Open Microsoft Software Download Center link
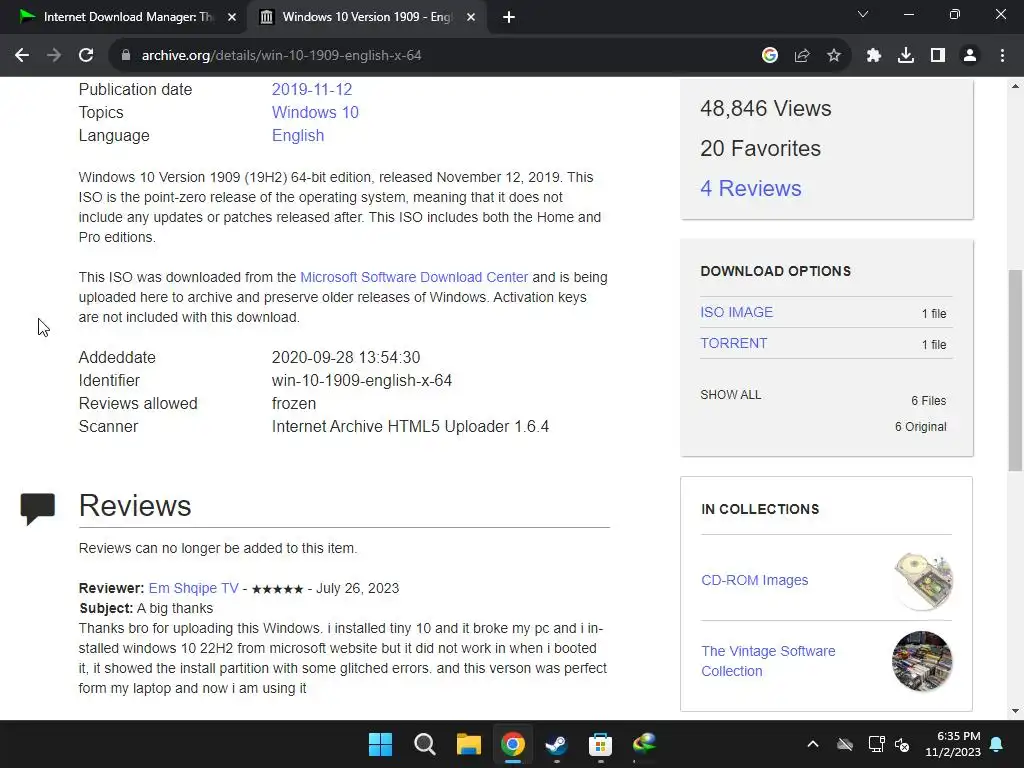Image resolution: width=1024 pixels, height=768 pixels. tap(414, 277)
